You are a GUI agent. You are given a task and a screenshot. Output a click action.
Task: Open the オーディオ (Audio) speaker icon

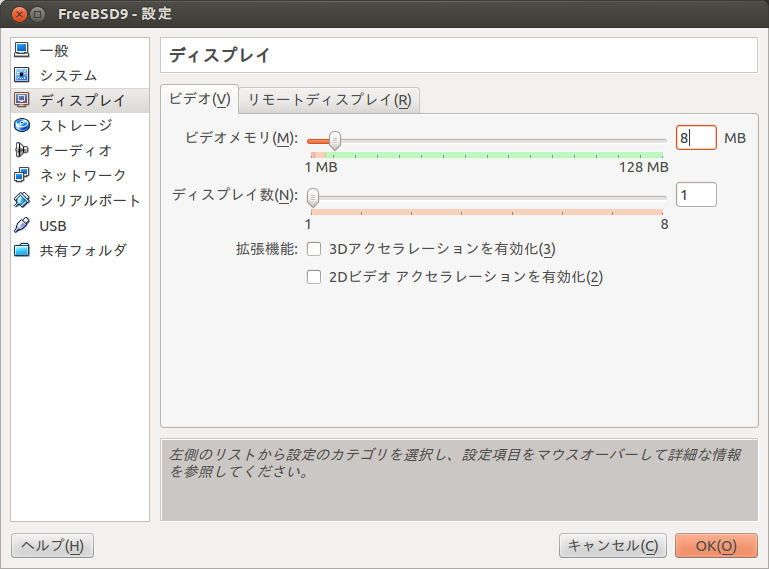coord(22,150)
